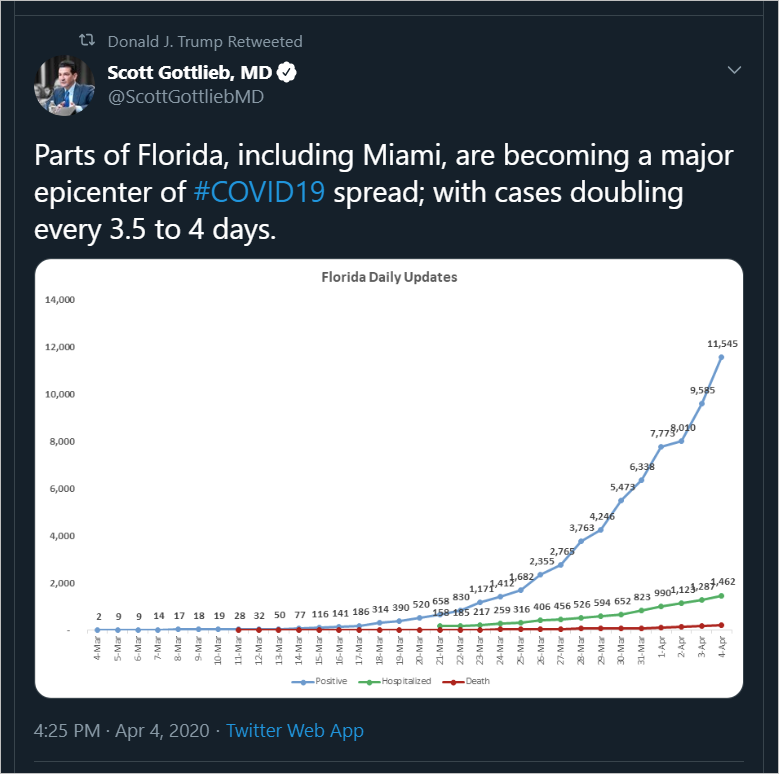Click the retweet icon above the tweet
Image resolution: width=779 pixels, height=774 pixels.
[86, 40]
